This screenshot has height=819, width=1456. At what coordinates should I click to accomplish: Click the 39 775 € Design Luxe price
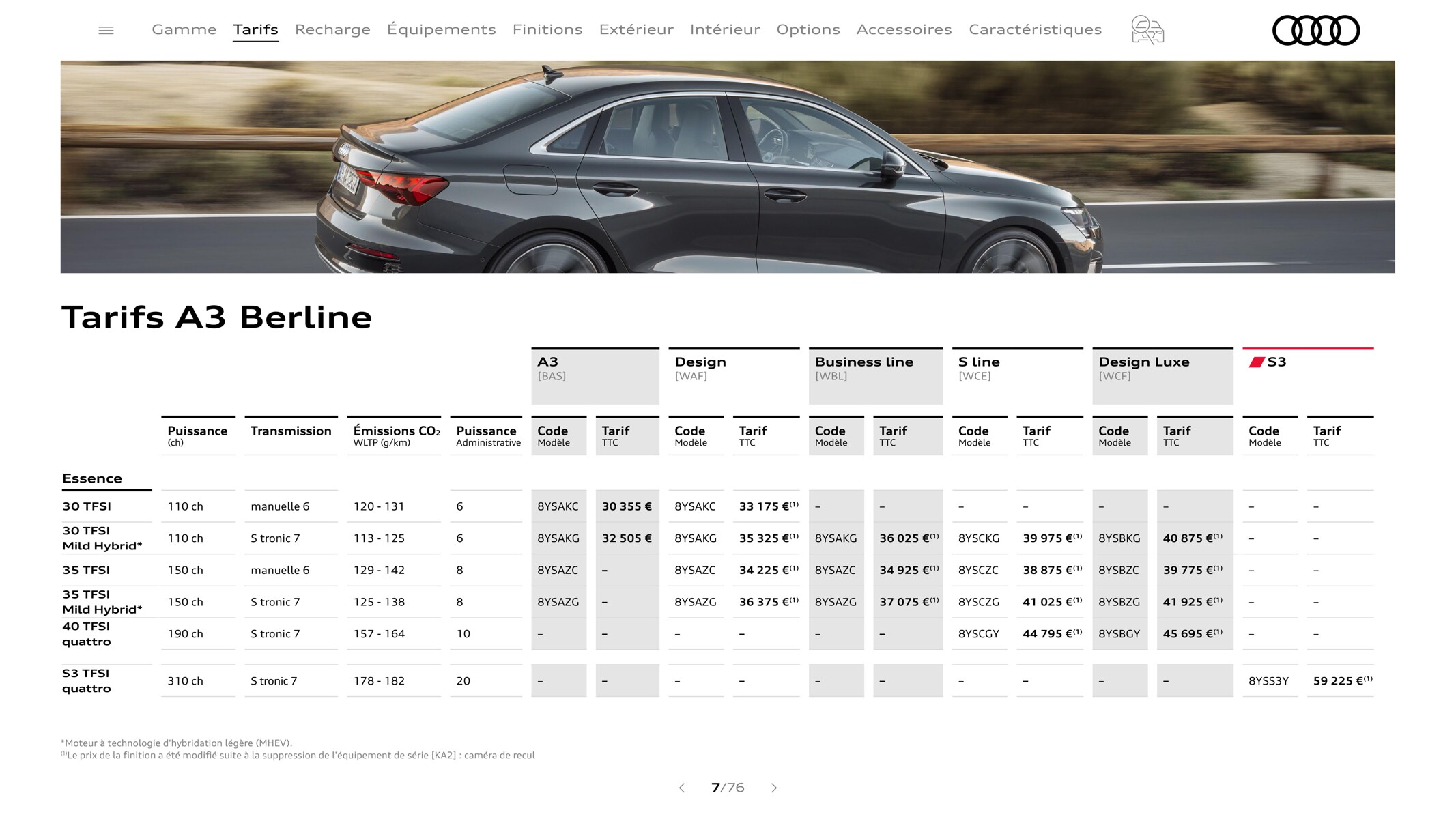point(1193,570)
